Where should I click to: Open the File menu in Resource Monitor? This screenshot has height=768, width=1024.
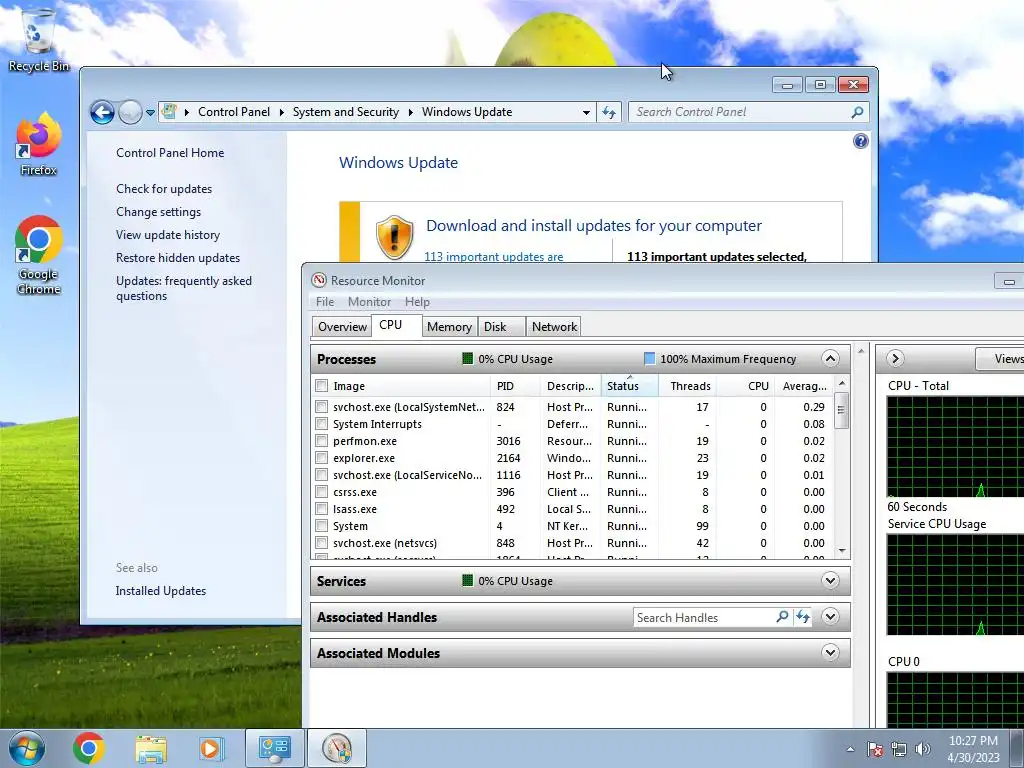tap(325, 302)
